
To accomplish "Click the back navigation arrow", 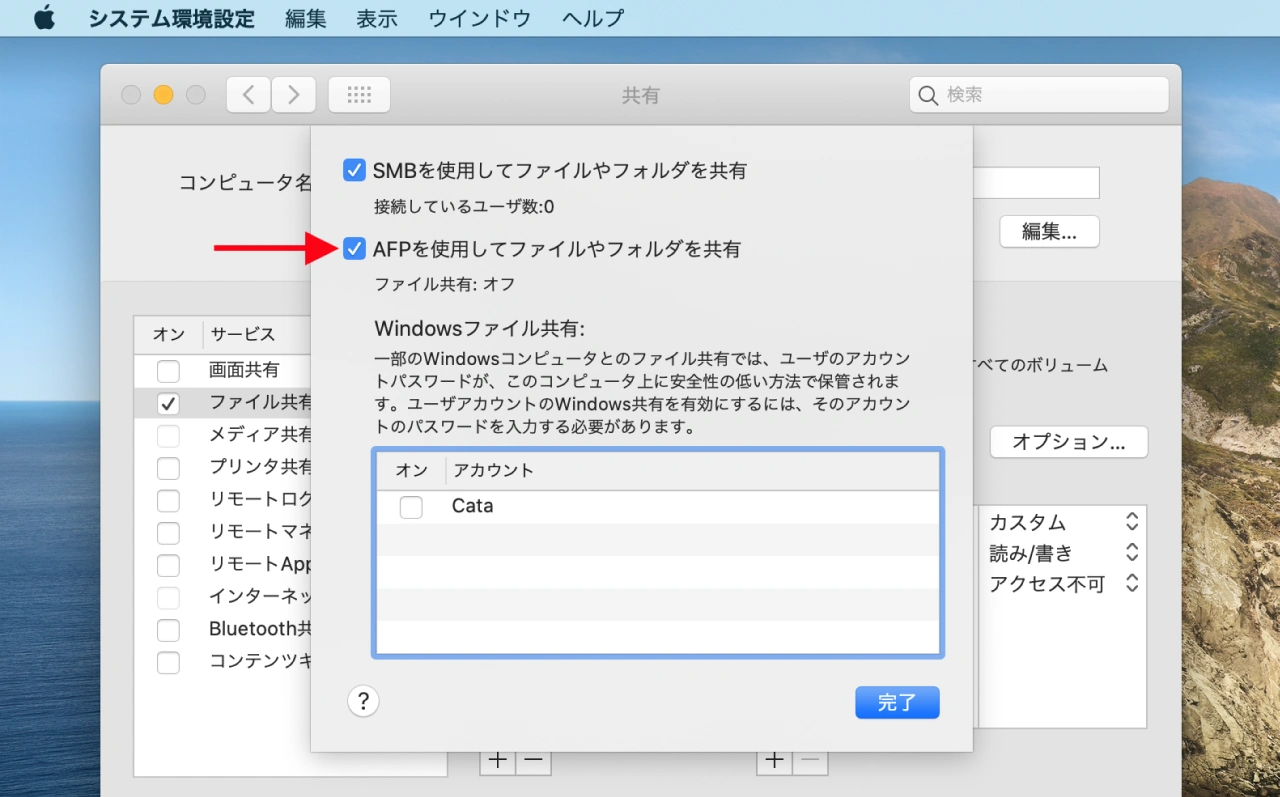I will click(x=249, y=95).
